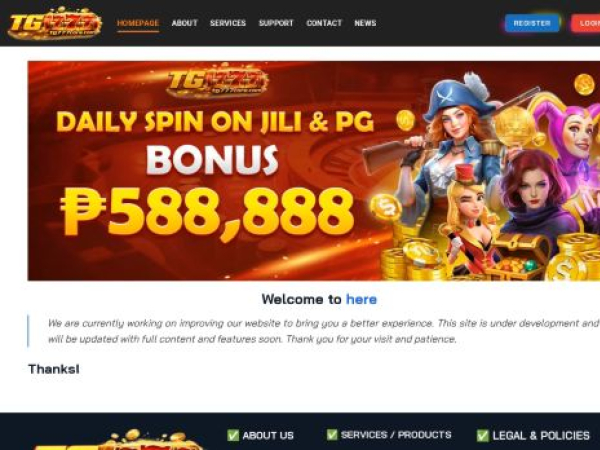Follow the blue 'here' link
600x450 pixels.
point(361,299)
